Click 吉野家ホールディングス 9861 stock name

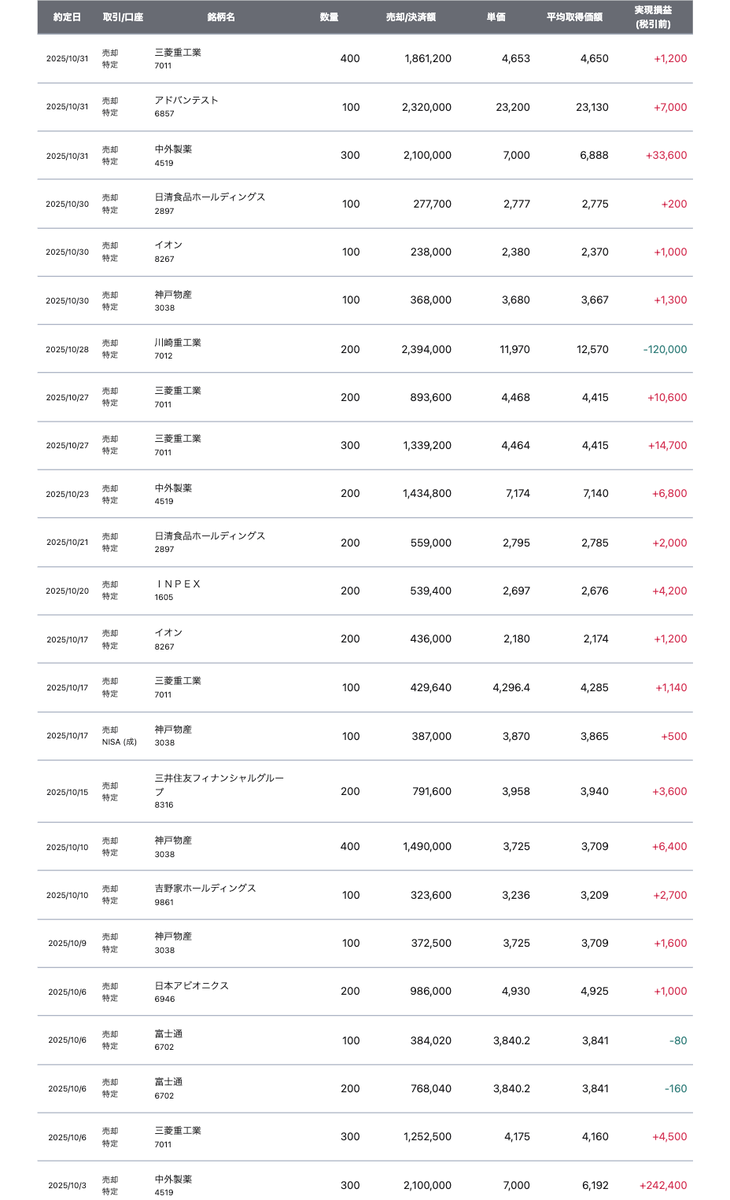(205, 895)
